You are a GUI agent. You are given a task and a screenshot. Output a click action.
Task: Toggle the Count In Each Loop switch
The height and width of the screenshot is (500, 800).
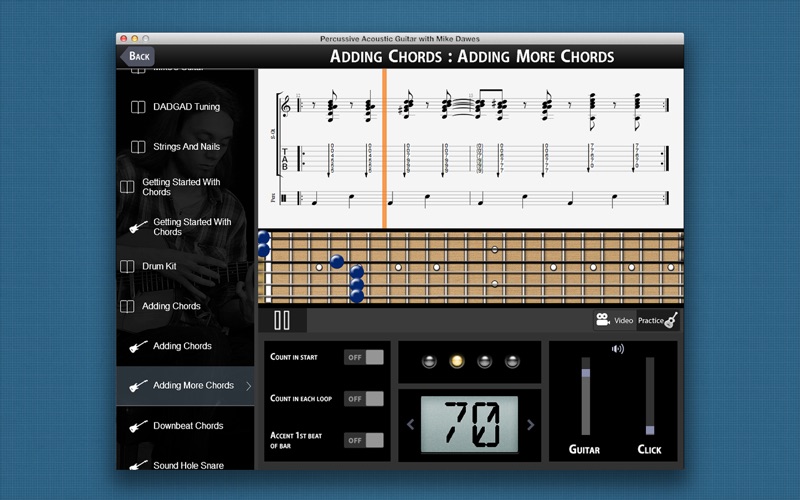click(364, 398)
